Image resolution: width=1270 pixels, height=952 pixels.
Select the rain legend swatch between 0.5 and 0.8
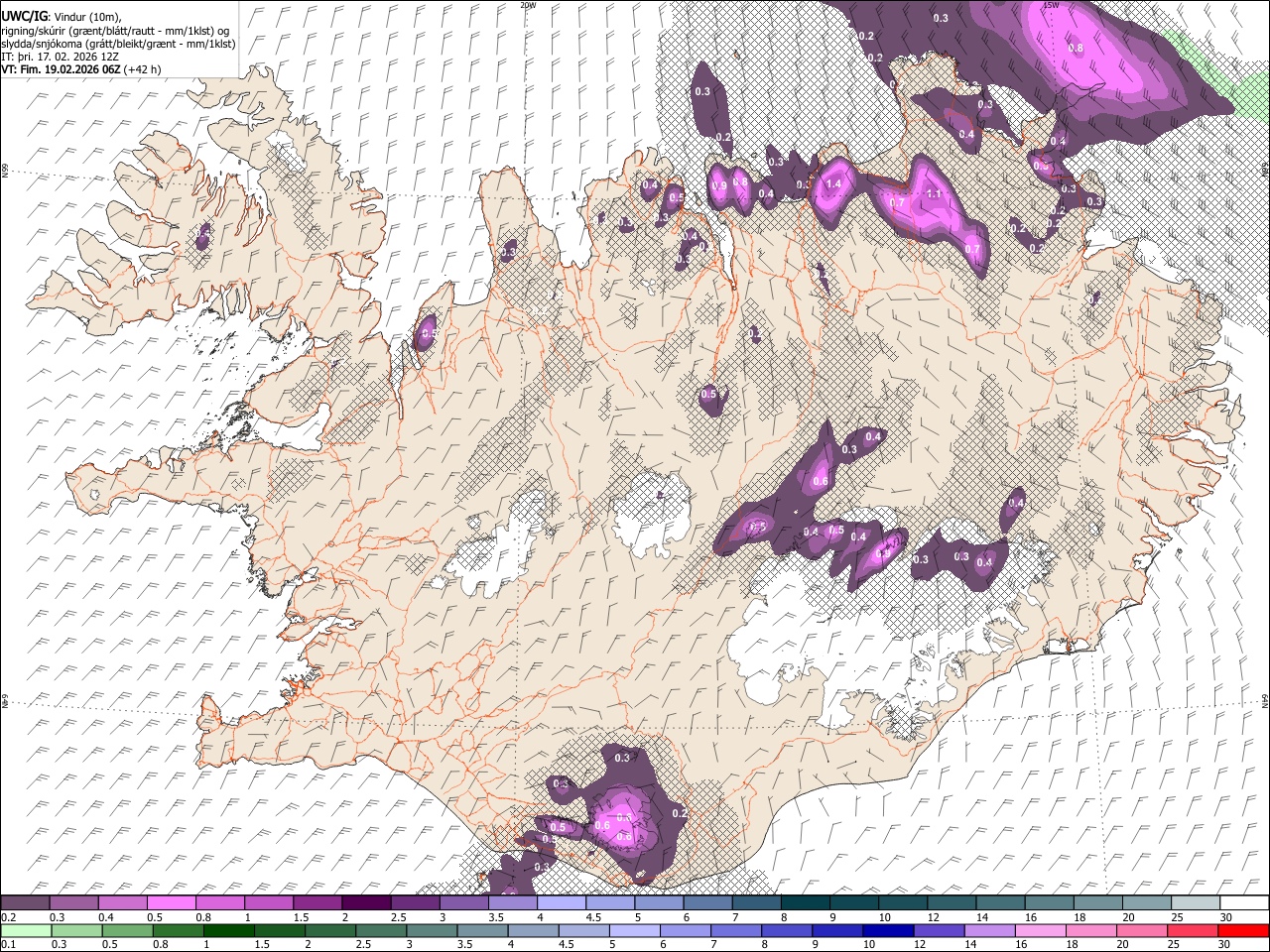click(x=127, y=930)
